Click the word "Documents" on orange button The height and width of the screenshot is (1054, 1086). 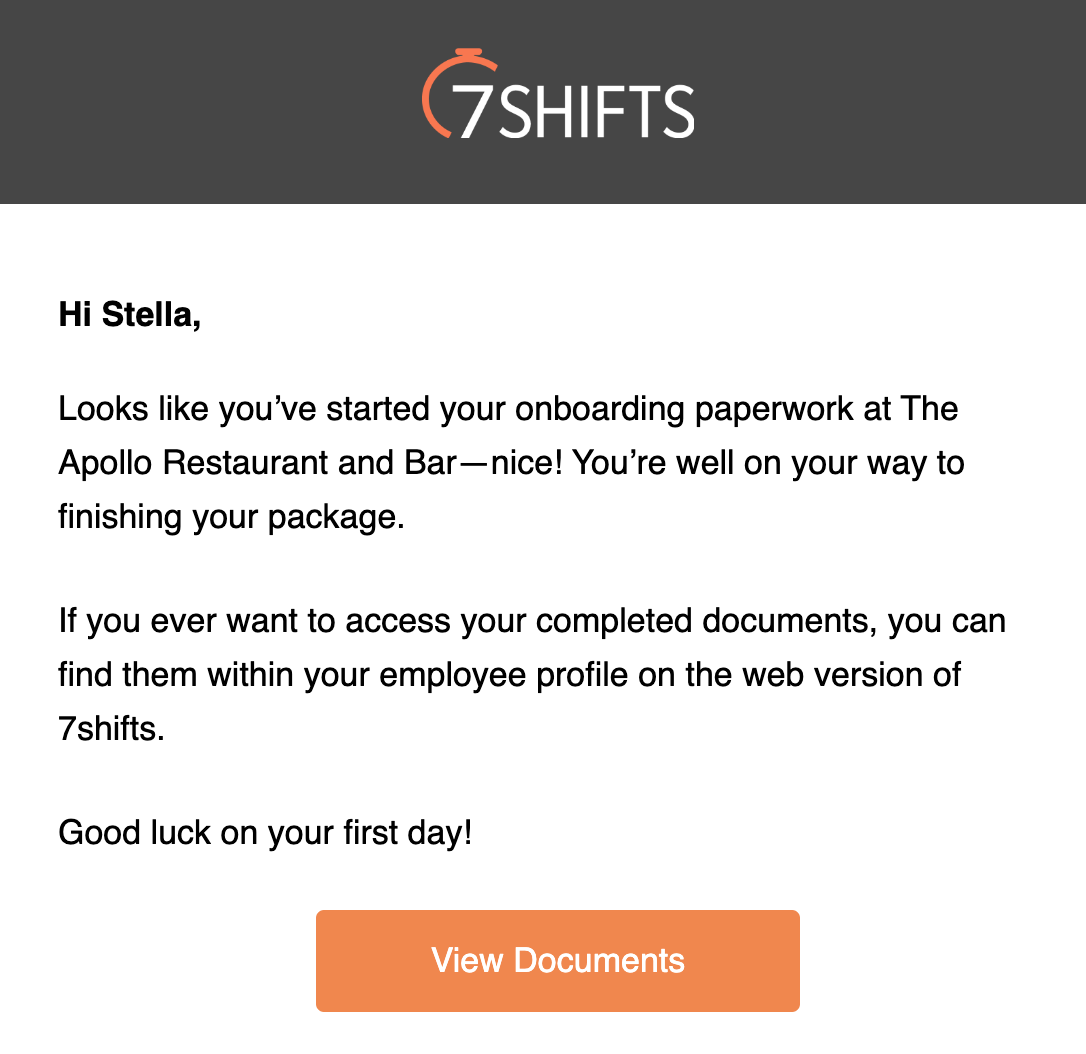pyautogui.click(x=599, y=961)
